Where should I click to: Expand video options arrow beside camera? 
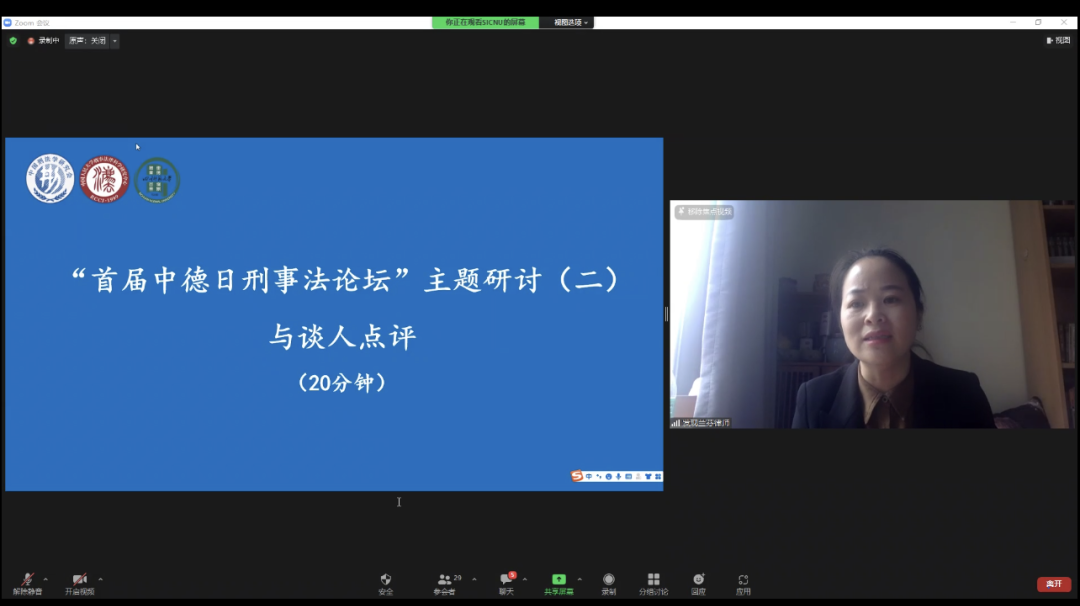click(x=100, y=579)
